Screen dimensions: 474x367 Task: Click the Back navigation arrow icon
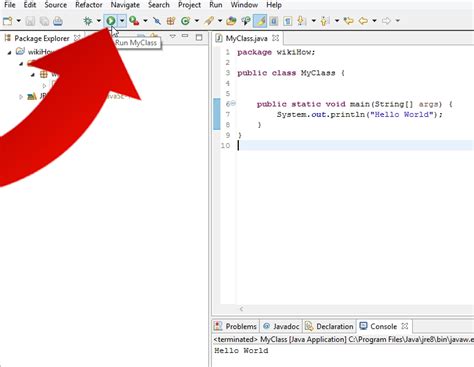[363, 21]
